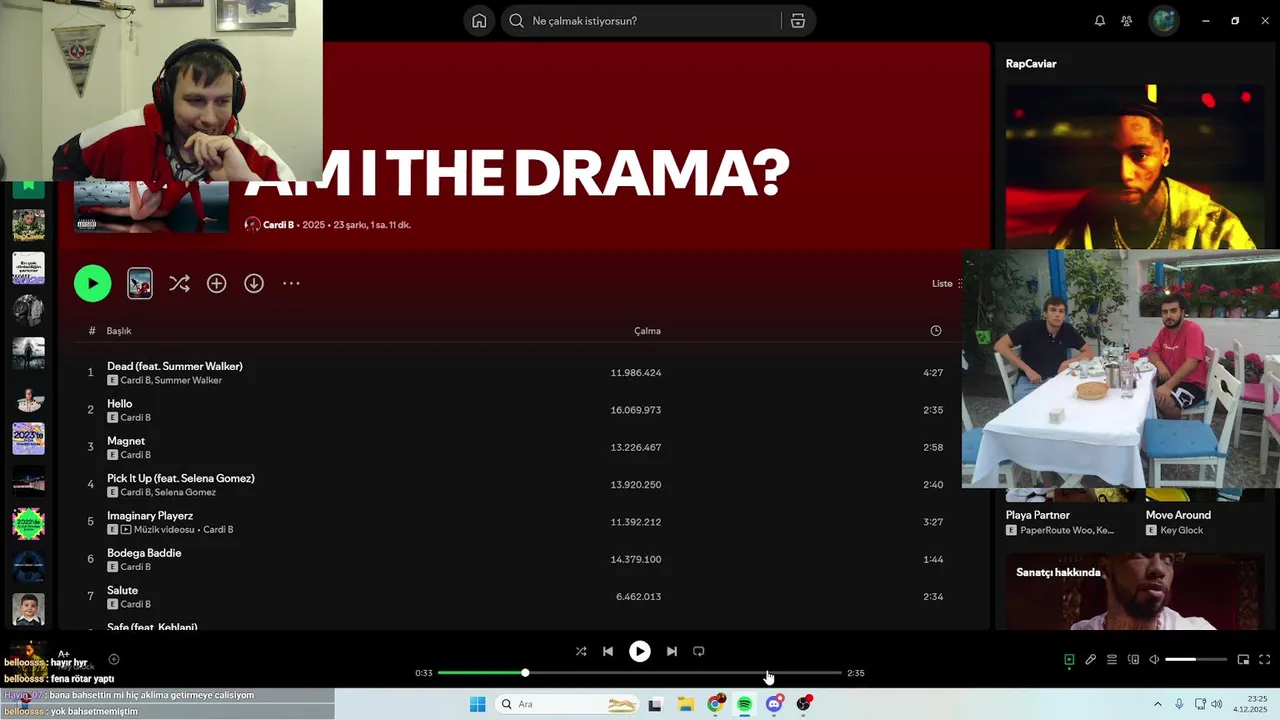
Task: Mute Spotify with the speaker icon
Action: pyautogui.click(x=1154, y=660)
